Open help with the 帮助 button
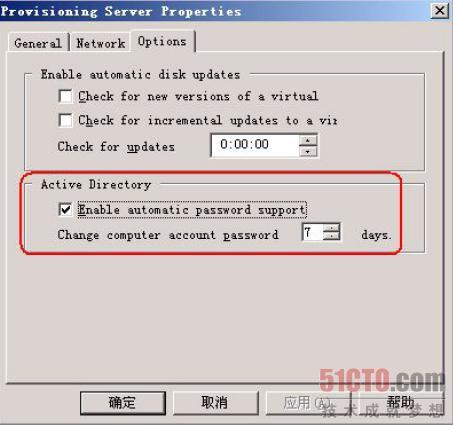 [401, 403]
